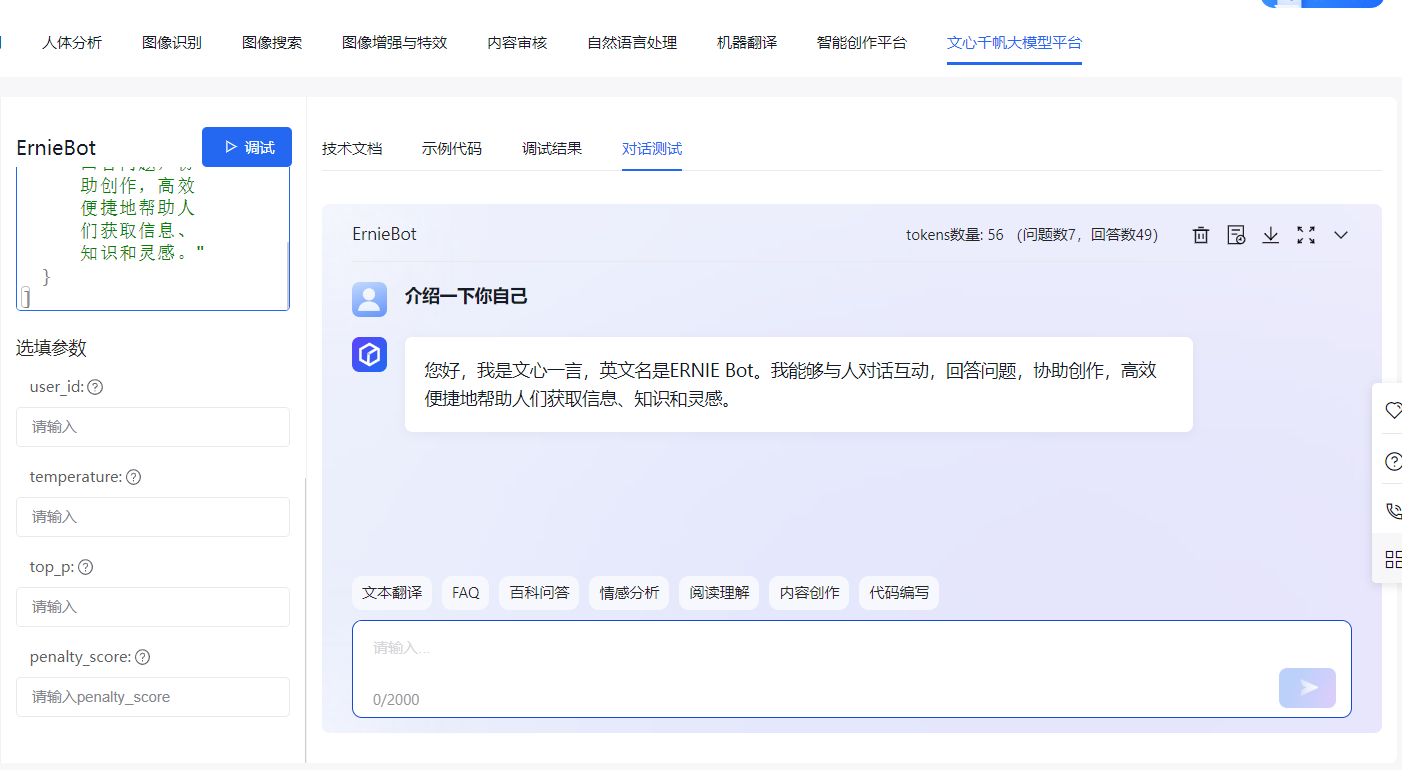This screenshot has width=1402, height=770.
Task: Show help tooltip for penalty_score
Action: coord(142,657)
